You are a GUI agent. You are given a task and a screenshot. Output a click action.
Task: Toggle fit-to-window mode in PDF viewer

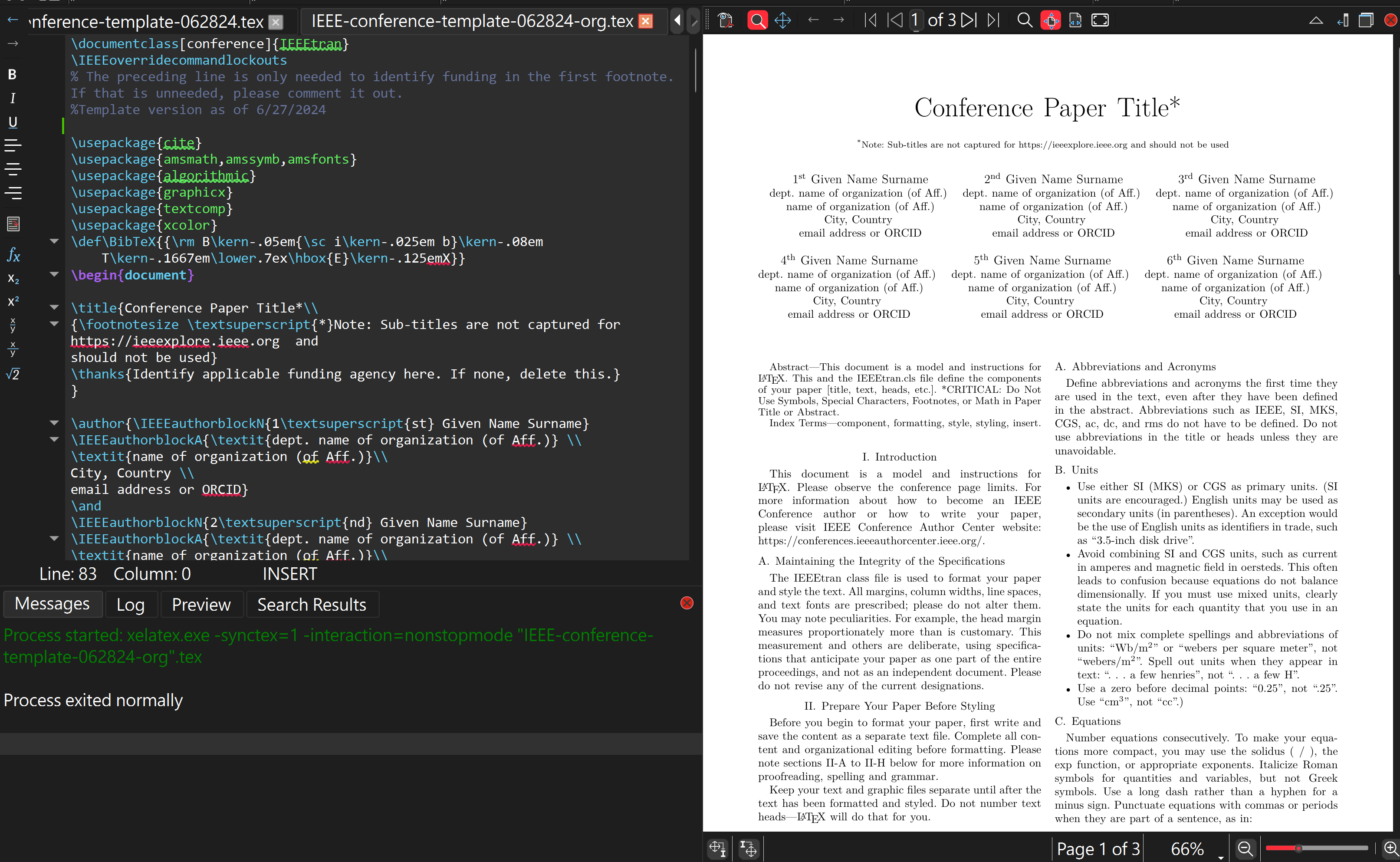(1051, 20)
